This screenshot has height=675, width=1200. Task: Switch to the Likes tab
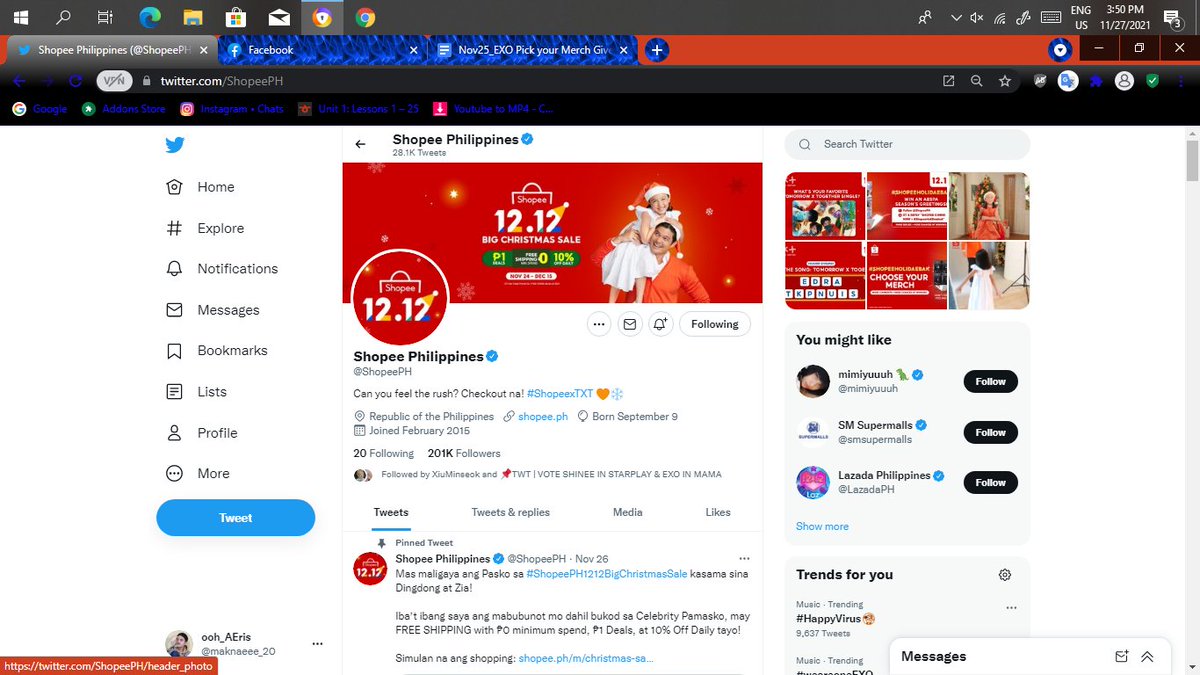pos(718,512)
